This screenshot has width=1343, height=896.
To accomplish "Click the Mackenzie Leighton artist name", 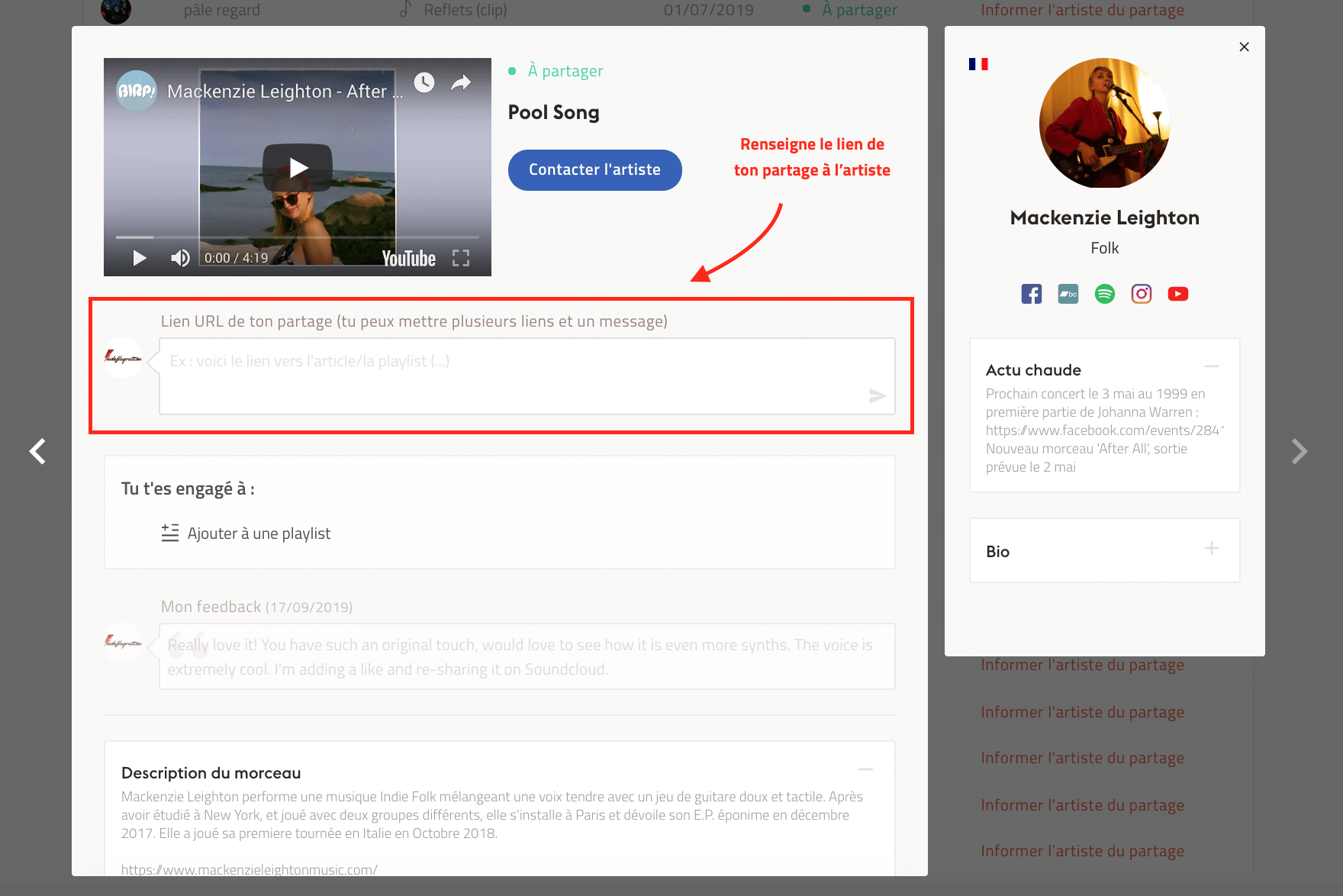I will [x=1105, y=218].
